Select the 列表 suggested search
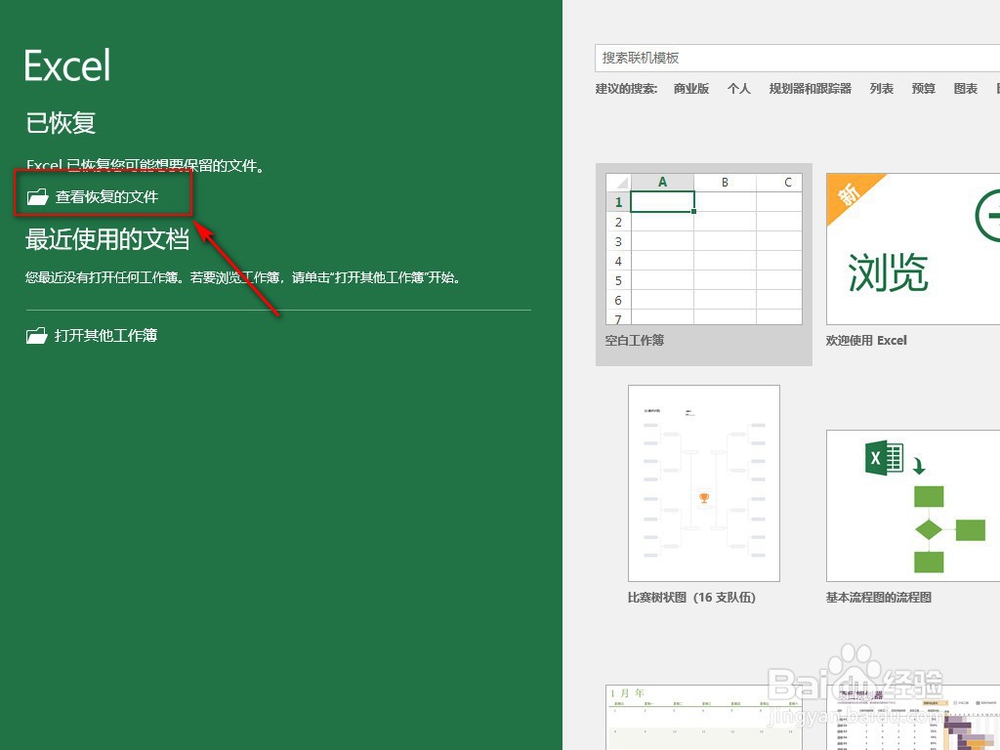The image size is (1000, 750). point(881,89)
